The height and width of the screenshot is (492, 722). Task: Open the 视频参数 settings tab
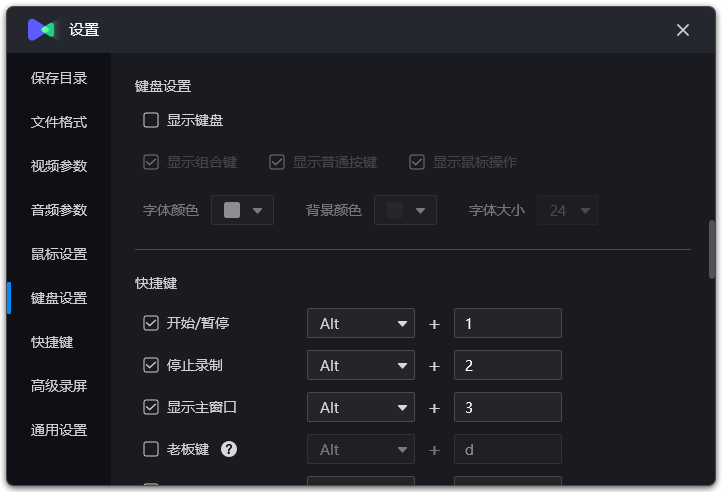[59, 166]
